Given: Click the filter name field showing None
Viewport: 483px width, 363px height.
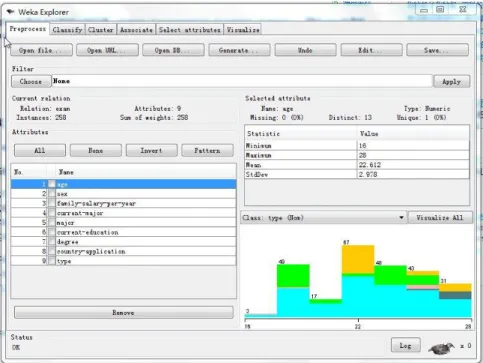Looking at the screenshot, I should (242, 81).
